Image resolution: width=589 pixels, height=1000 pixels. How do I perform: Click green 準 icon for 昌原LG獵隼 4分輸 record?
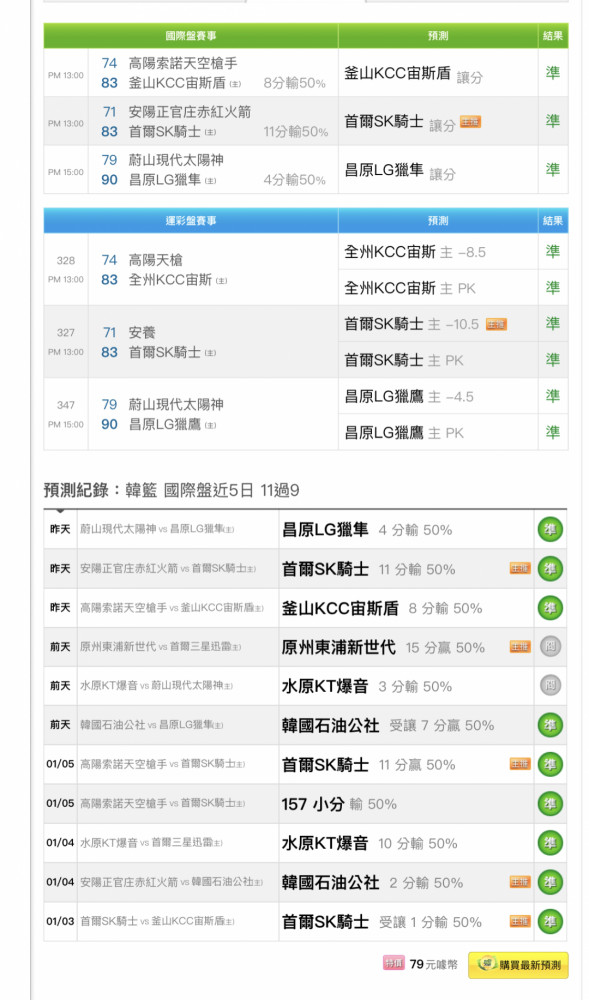550,529
